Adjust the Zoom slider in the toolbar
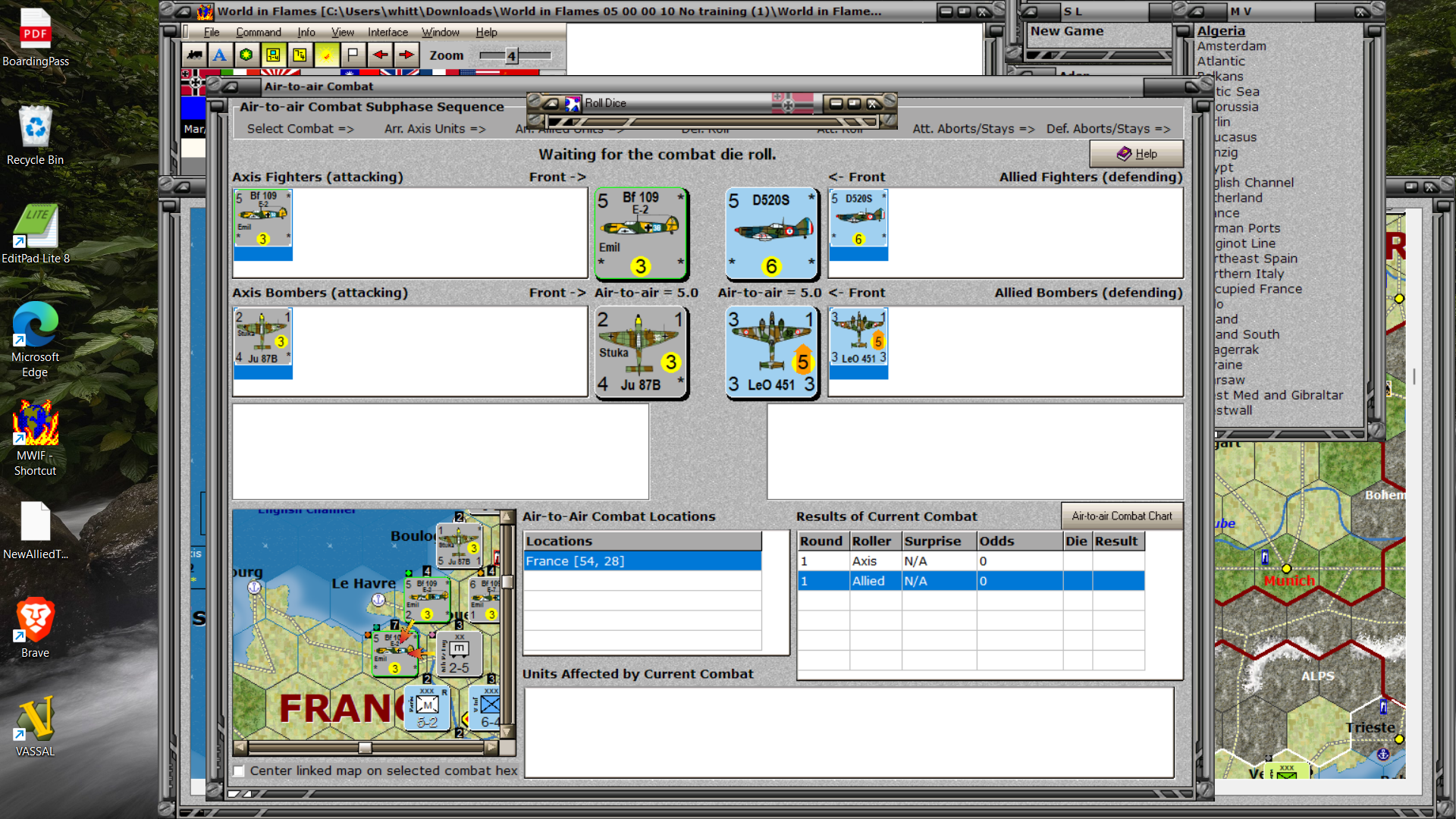This screenshot has width=1456, height=819. click(x=513, y=55)
